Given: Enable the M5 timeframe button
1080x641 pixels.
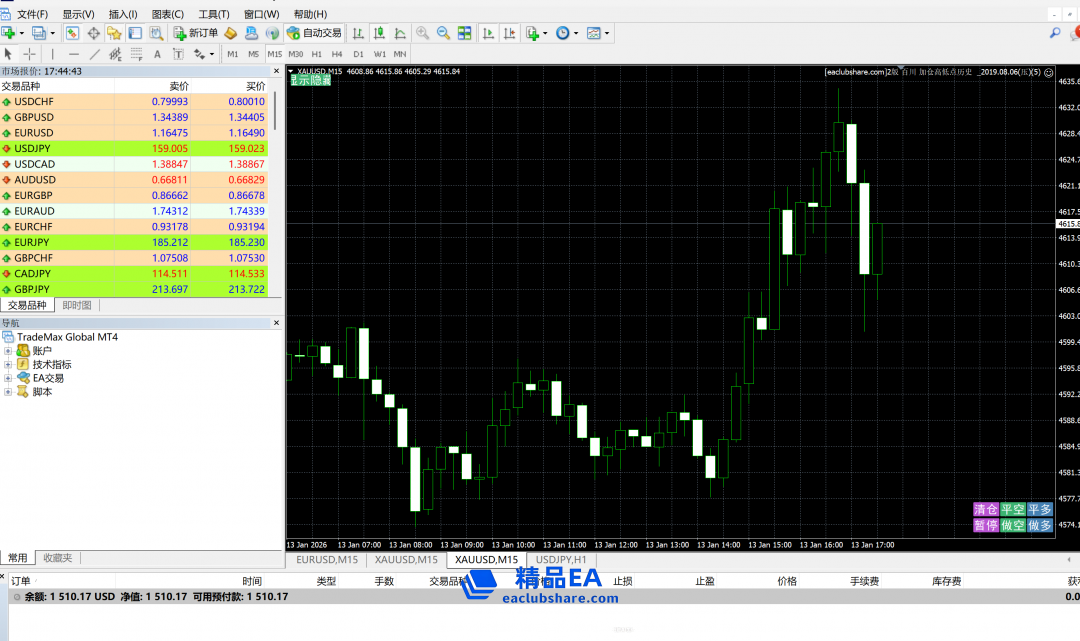Looking at the screenshot, I should [253, 54].
